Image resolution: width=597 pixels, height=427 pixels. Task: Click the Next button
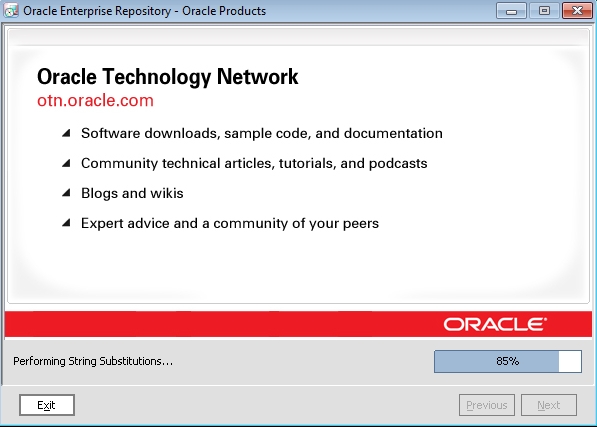pos(549,405)
